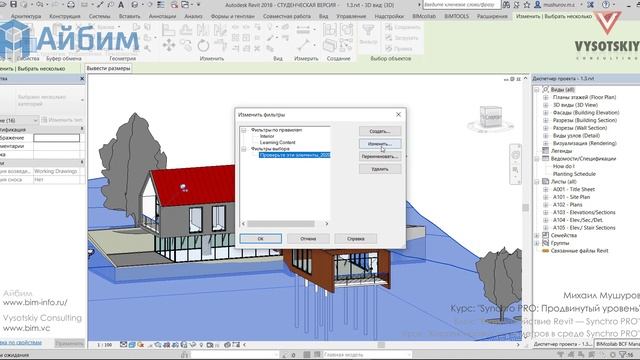Click the Save icon in quick access toolbar
This screenshot has width=640, height=360.
tap(13, 4)
